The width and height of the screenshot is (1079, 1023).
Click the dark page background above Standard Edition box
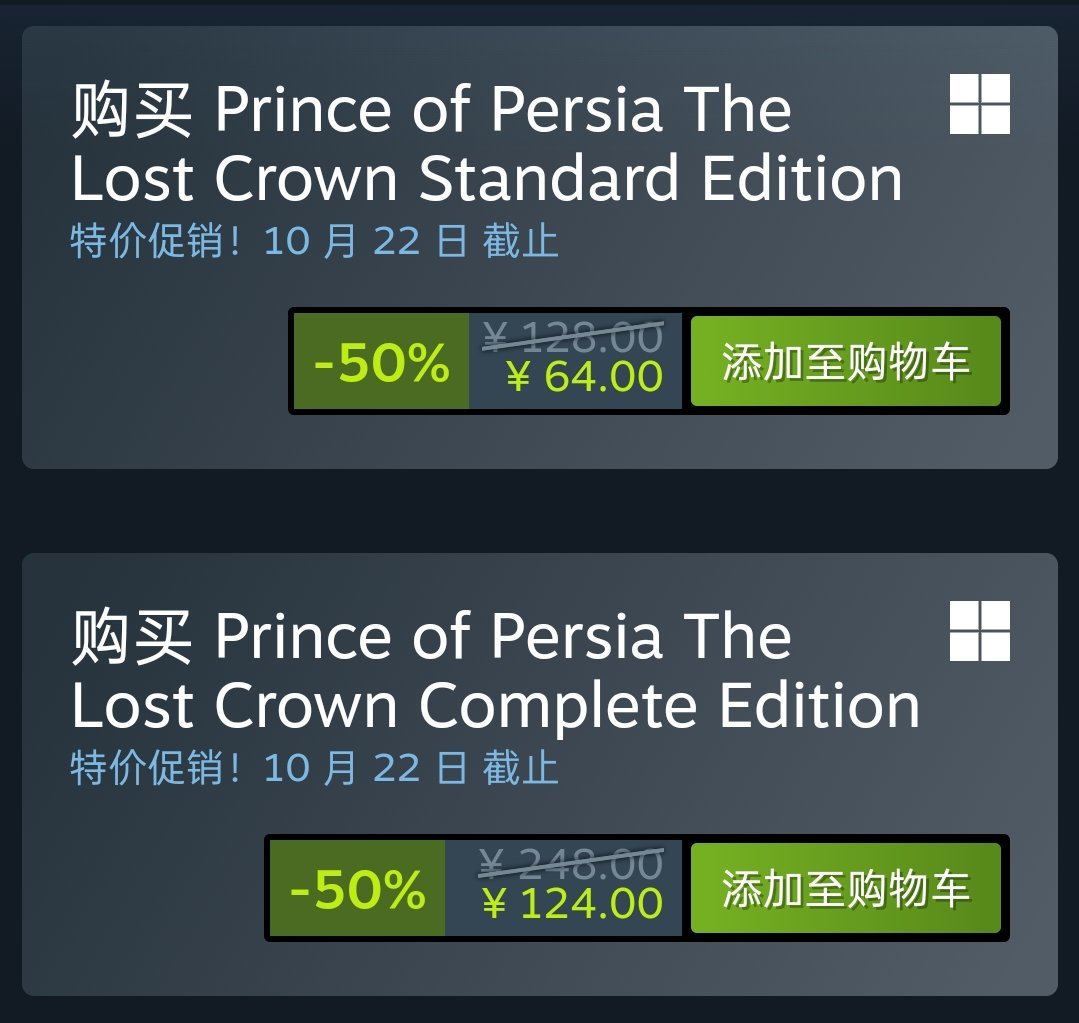click(539, 11)
